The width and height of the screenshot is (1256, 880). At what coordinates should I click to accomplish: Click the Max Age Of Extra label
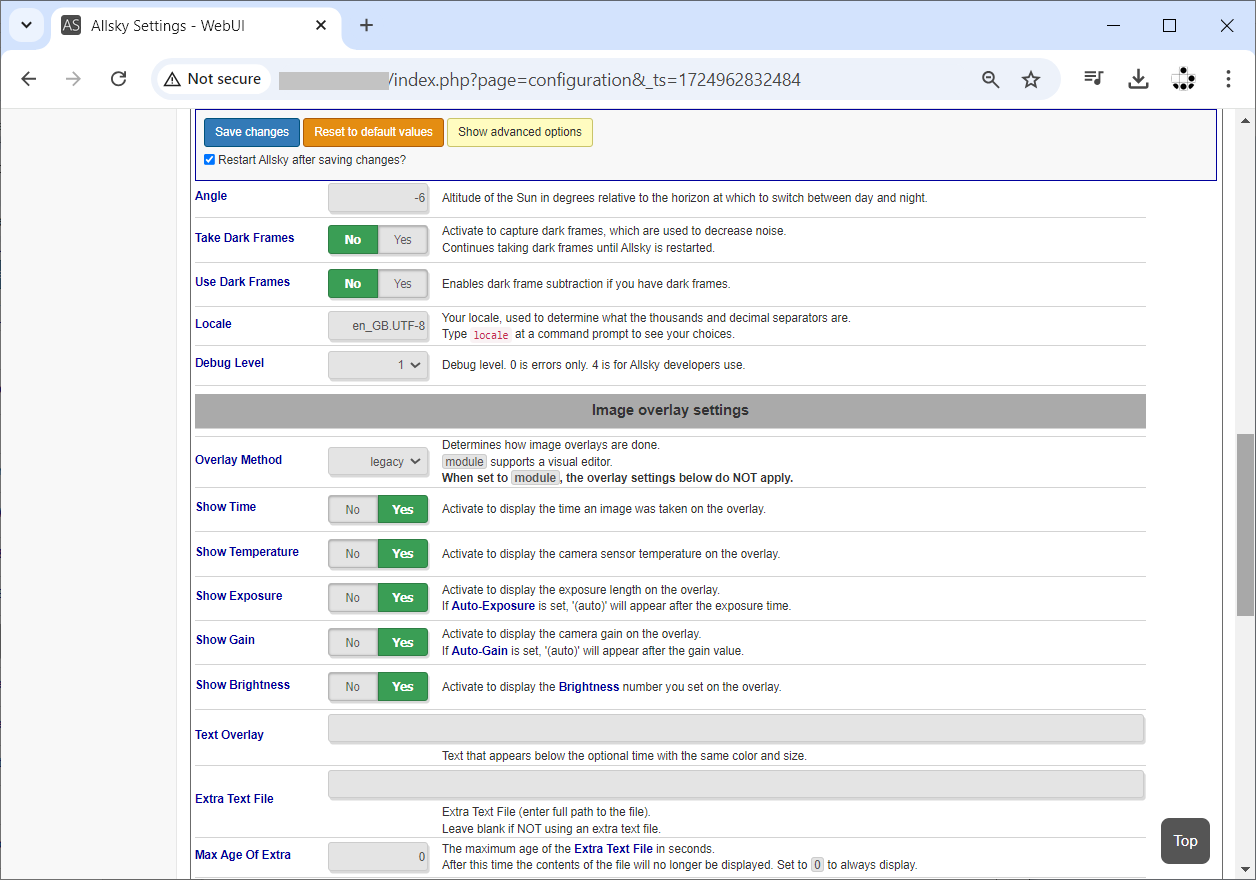pyautogui.click(x=243, y=855)
